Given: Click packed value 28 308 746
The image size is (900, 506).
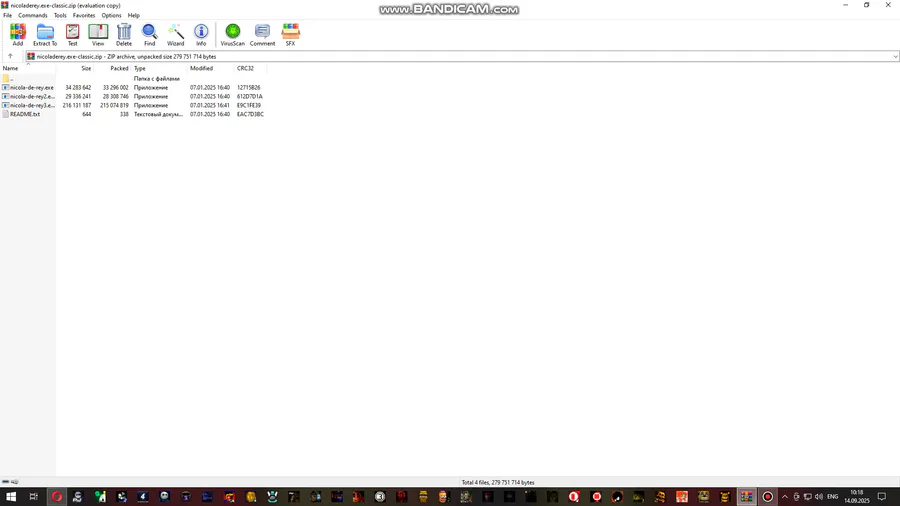Looking at the screenshot, I should [x=115, y=96].
